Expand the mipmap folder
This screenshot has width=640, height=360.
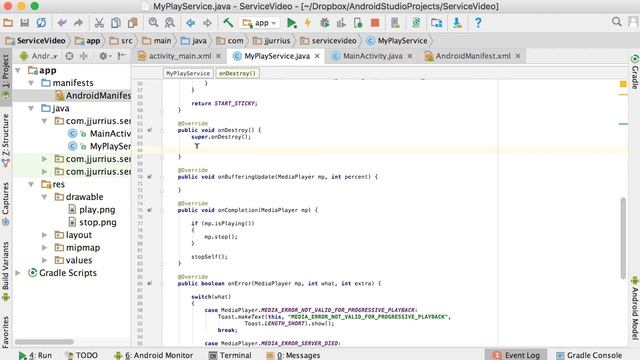pos(44,248)
